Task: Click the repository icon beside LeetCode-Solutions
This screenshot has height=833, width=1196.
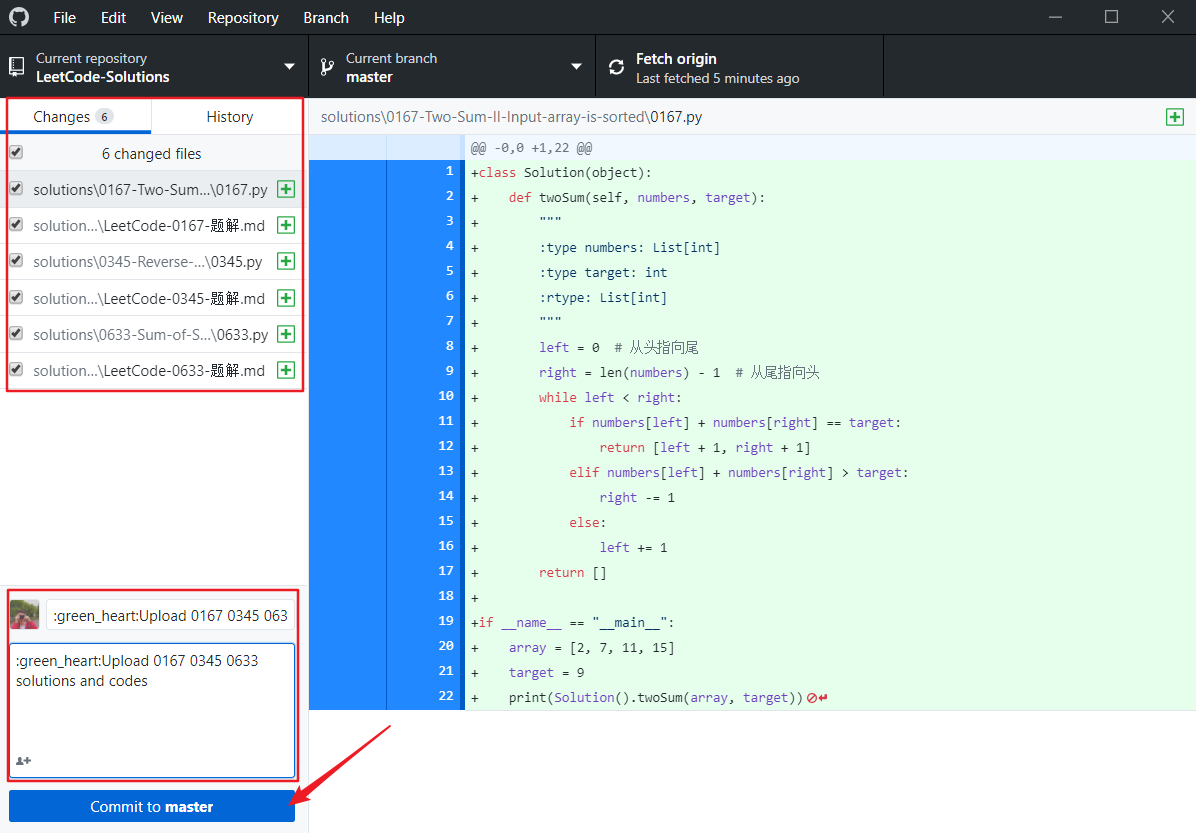Action: coord(16,67)
